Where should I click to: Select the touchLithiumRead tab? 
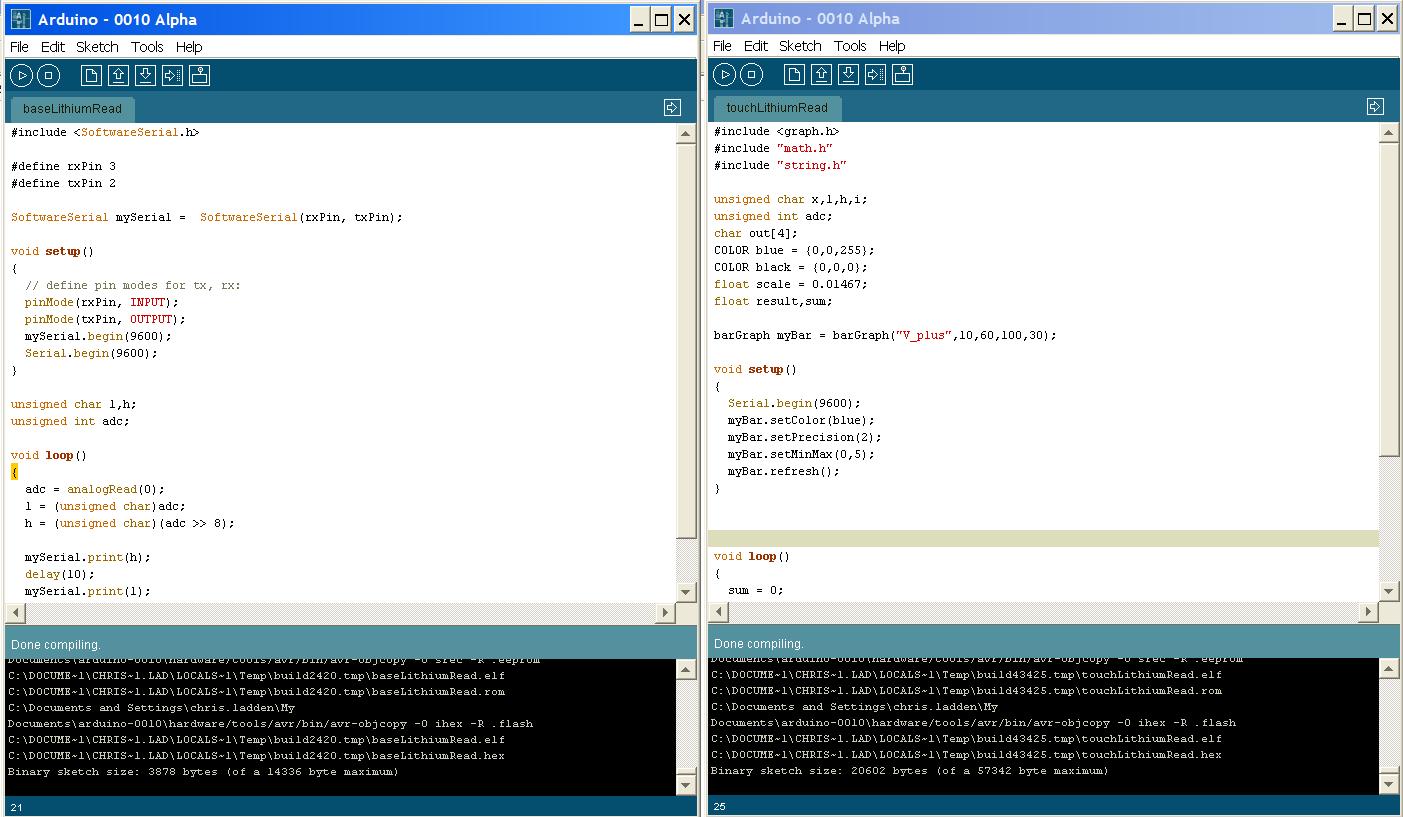pyautogui.click(x=777, y=107)
